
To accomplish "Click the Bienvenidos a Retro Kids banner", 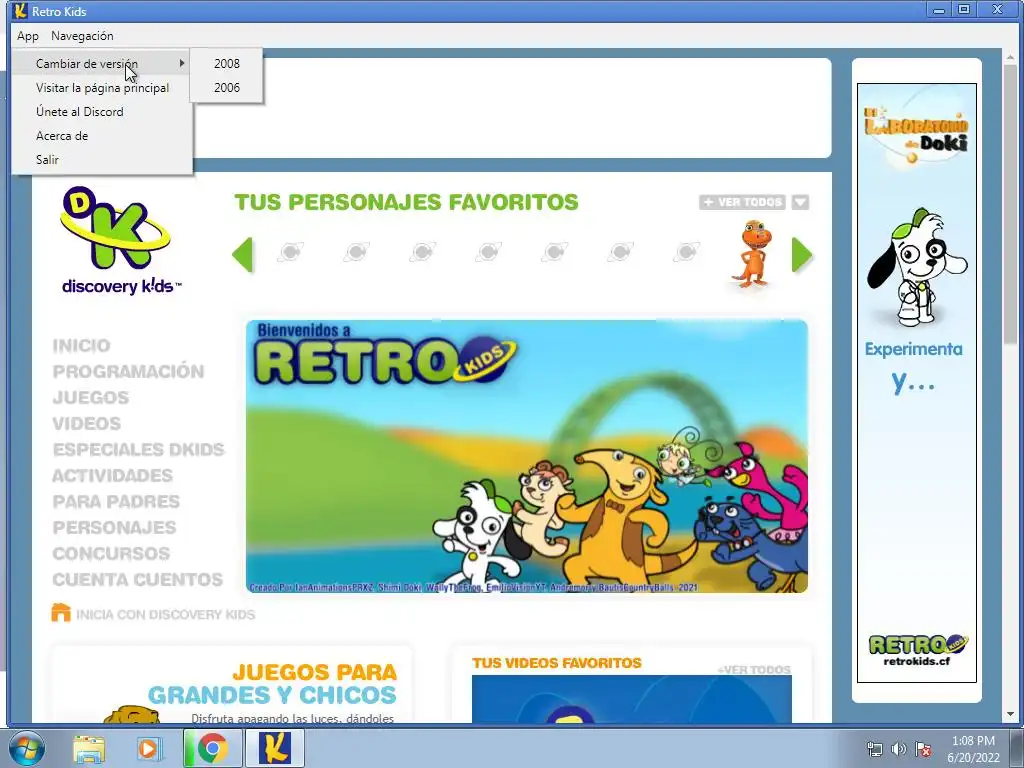I will click(x=526, y=456).
